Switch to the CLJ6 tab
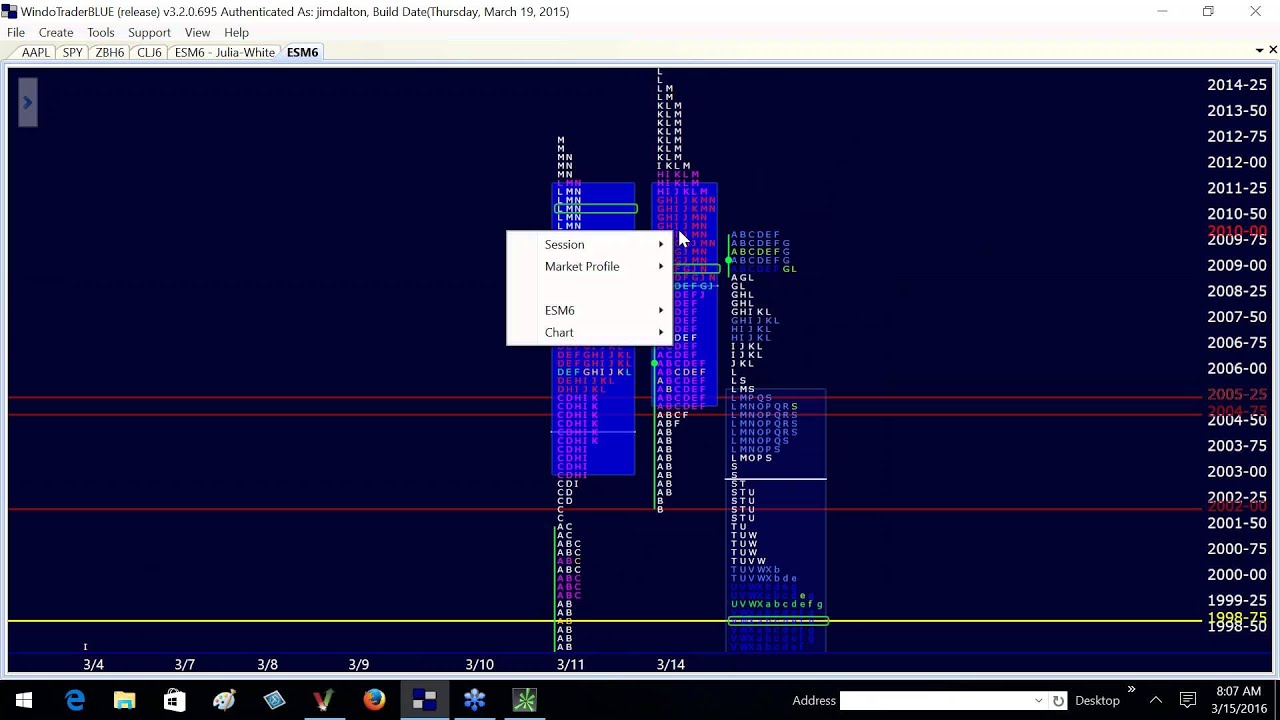The width and height of the screenshot is (1280, 720). [x=149, y=52]
